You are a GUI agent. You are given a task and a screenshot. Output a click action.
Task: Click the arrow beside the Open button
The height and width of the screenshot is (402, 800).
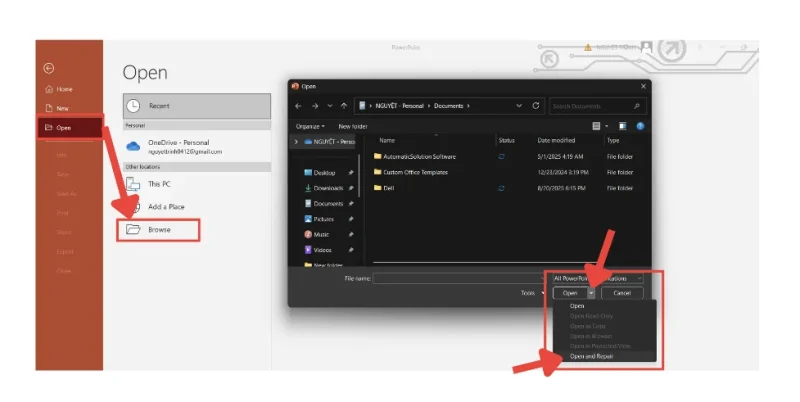(x=591, y=293)
